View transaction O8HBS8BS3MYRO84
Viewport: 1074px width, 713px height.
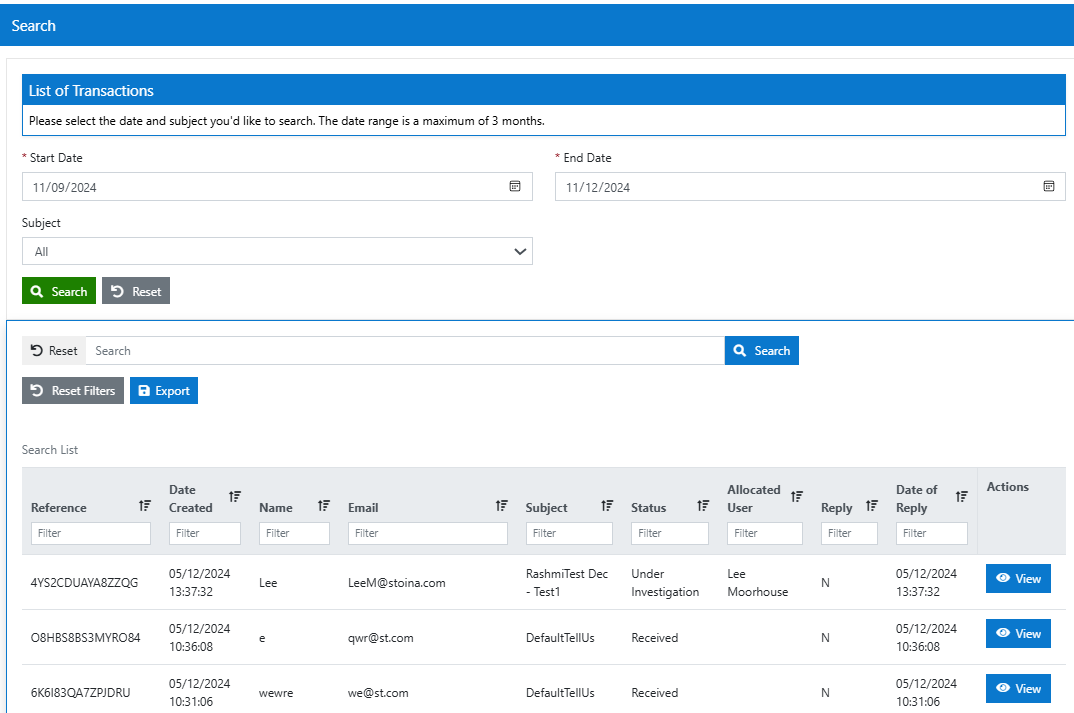point(1018,634)
